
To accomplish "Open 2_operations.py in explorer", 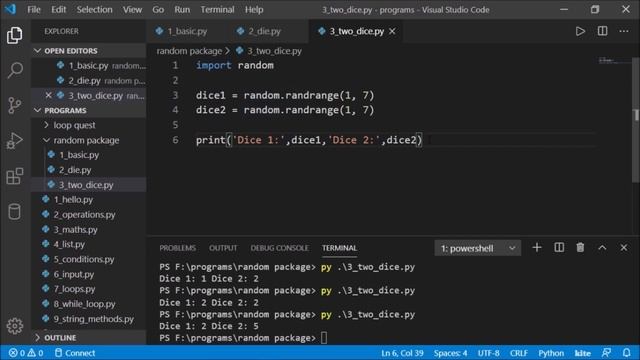I will pos(84,214).
